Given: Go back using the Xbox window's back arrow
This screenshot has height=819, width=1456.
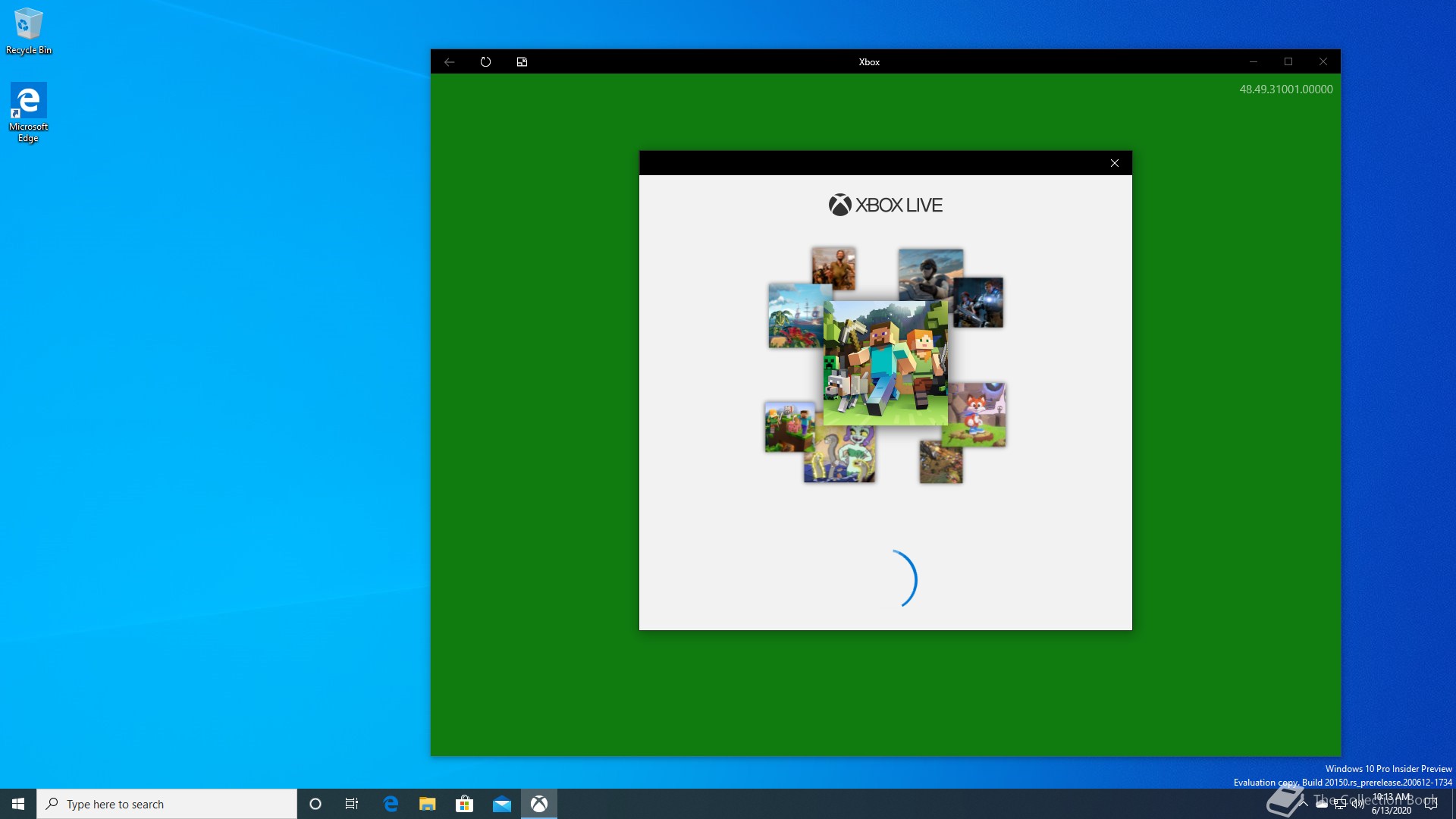Looking at the screenshot, I should tap(450, 62).
